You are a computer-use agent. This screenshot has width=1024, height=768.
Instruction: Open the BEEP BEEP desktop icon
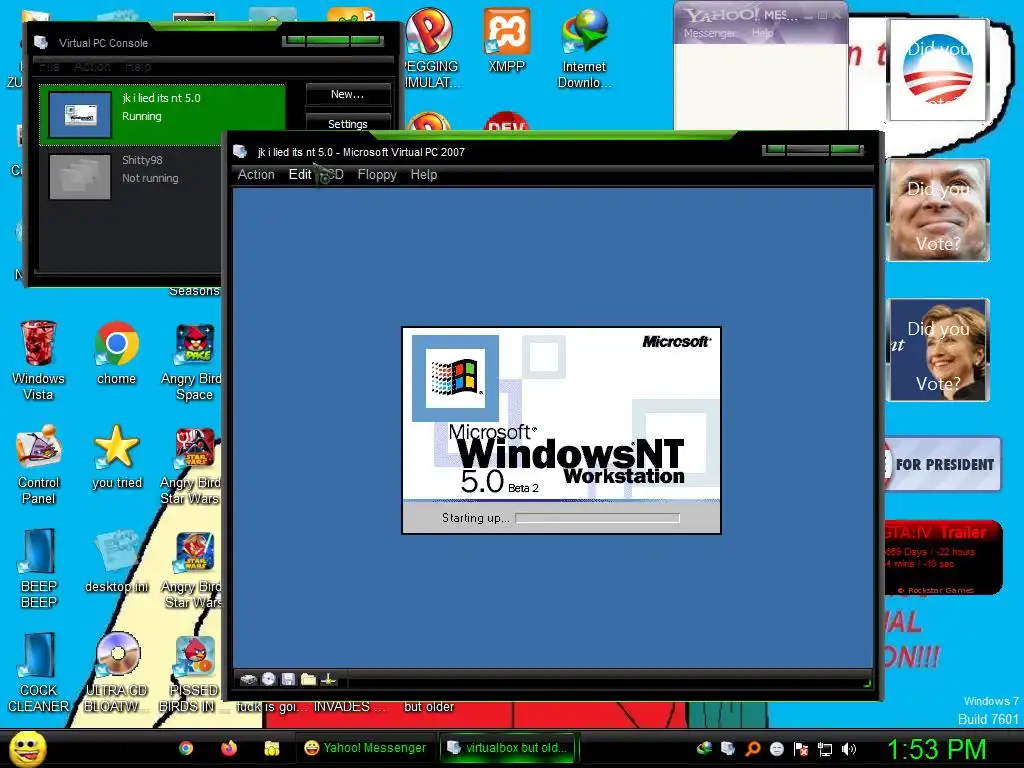39,569
